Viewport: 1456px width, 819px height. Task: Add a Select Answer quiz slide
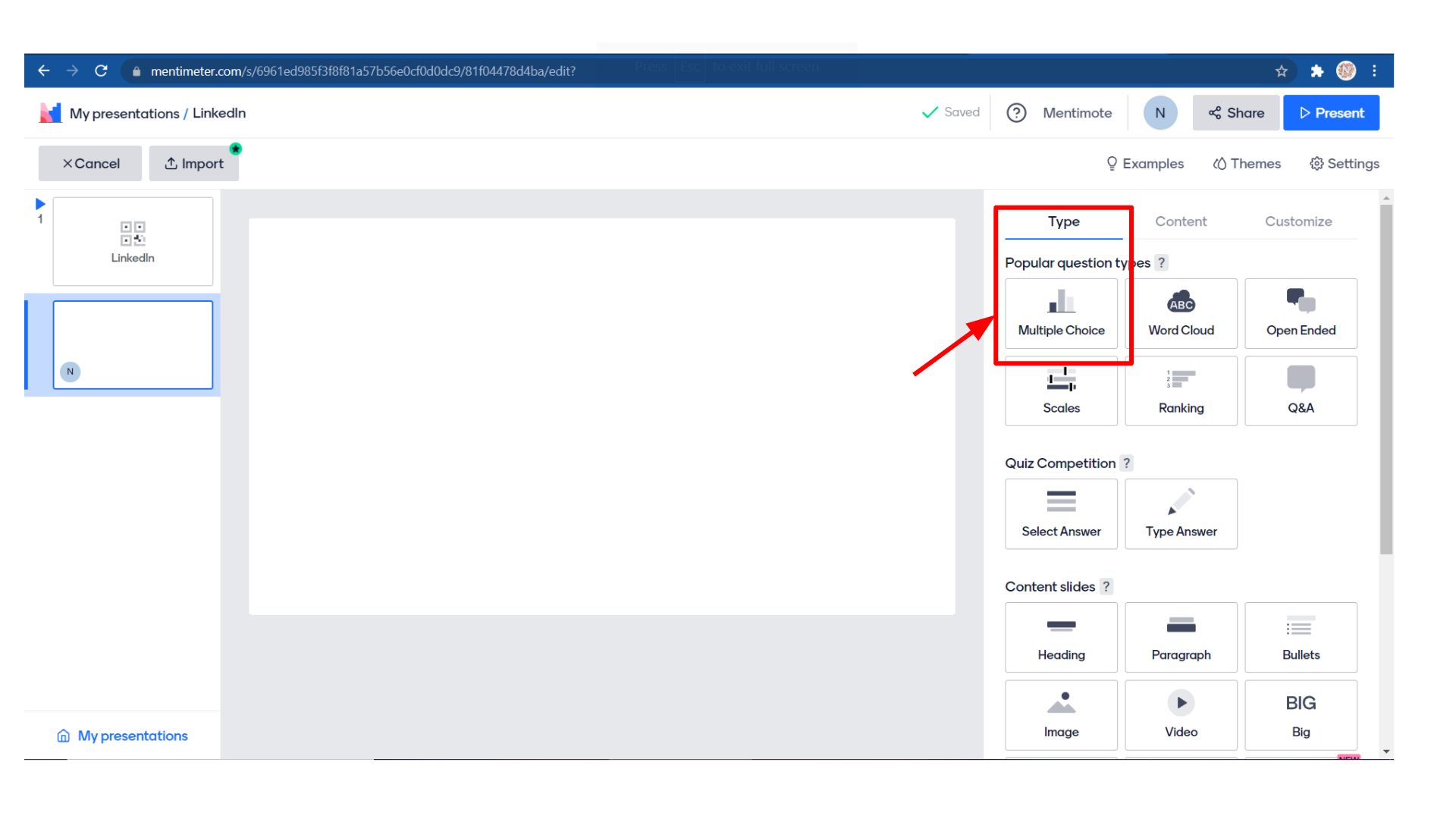pyautogui.click(x=1061, y=514)
